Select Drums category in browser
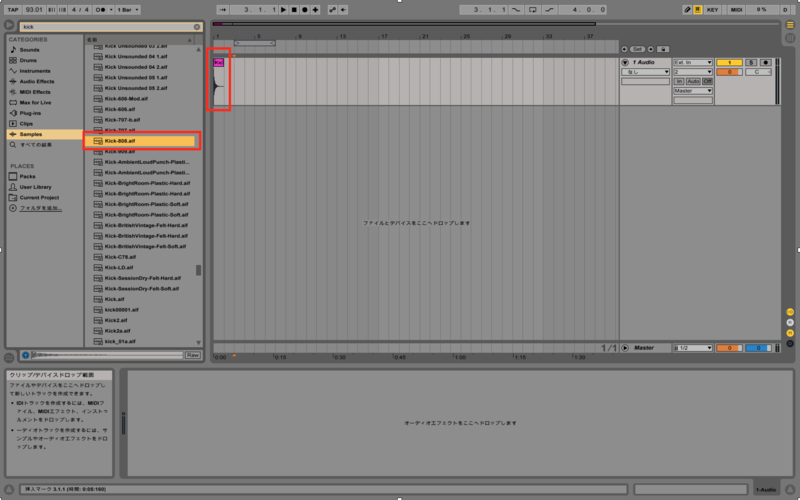Viewport: 800px width, 500px height. coord(28,60)
